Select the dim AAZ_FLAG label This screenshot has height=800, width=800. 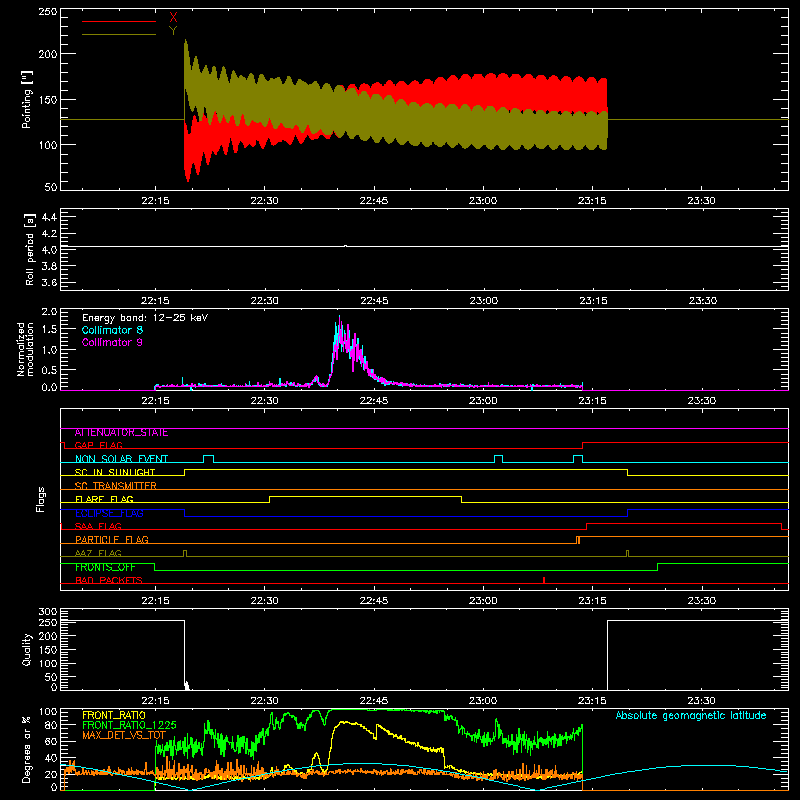98,553
